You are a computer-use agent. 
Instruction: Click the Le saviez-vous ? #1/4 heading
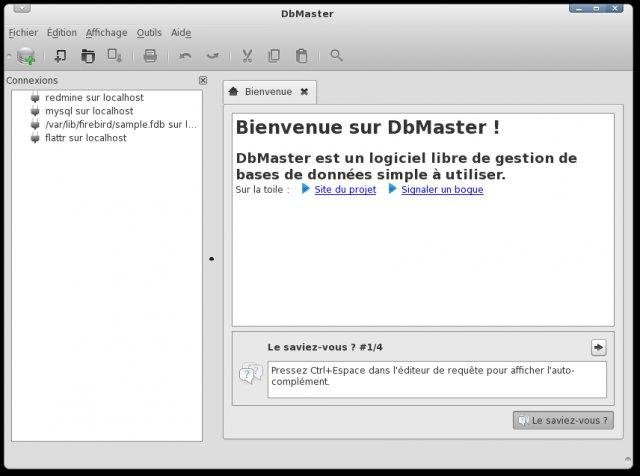[325, 347]
